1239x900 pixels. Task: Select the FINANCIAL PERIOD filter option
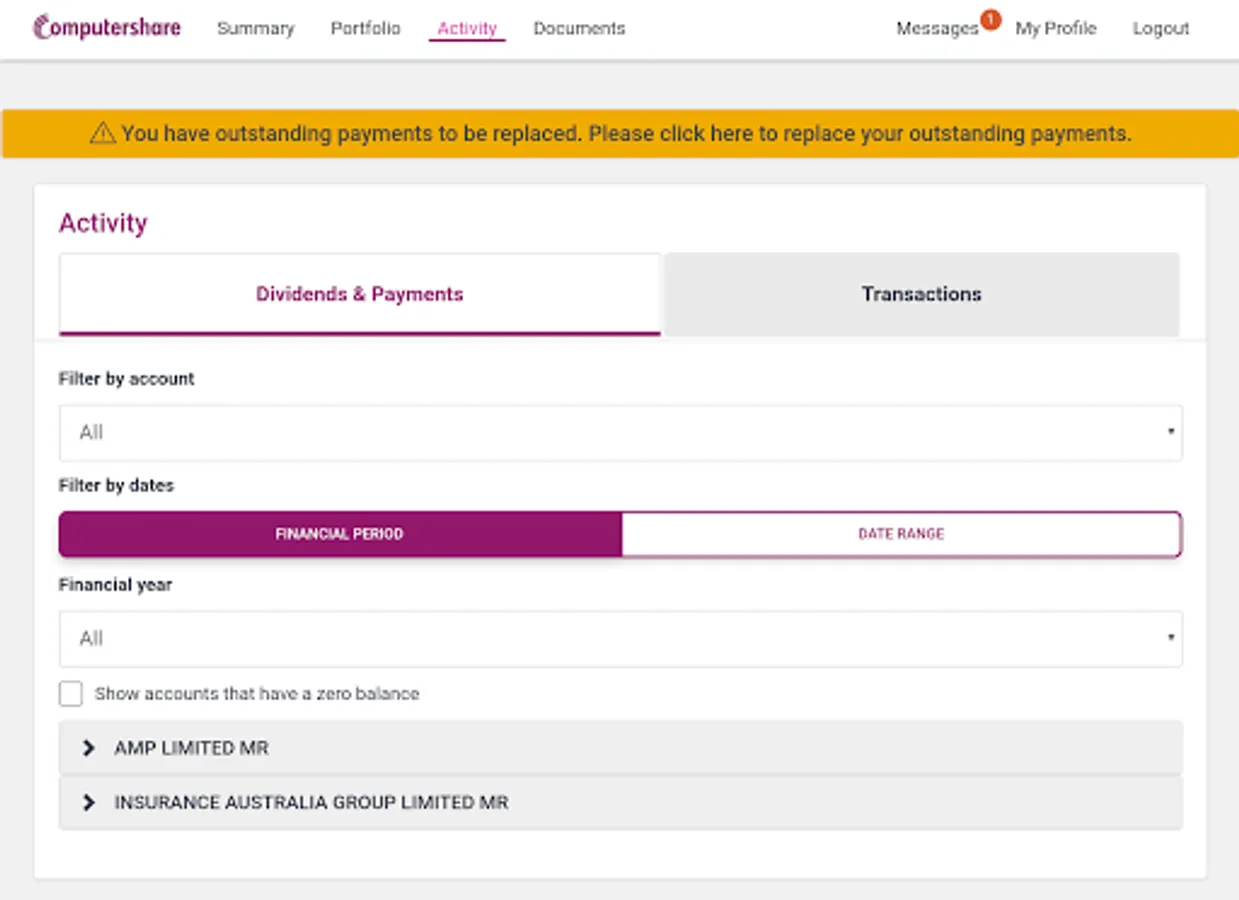[x=340, y=534]
